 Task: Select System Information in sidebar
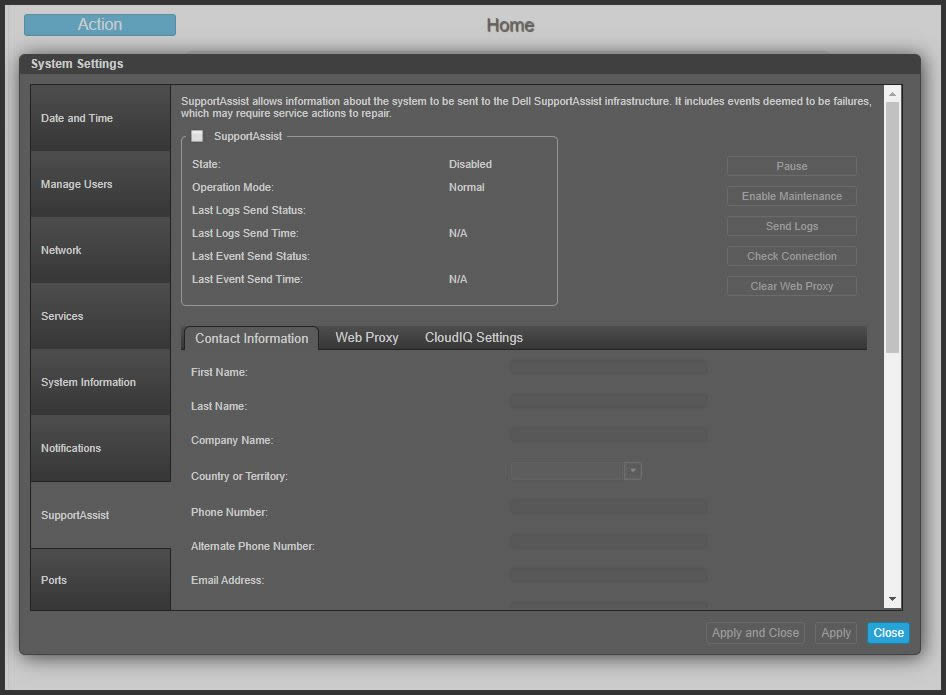100,382
